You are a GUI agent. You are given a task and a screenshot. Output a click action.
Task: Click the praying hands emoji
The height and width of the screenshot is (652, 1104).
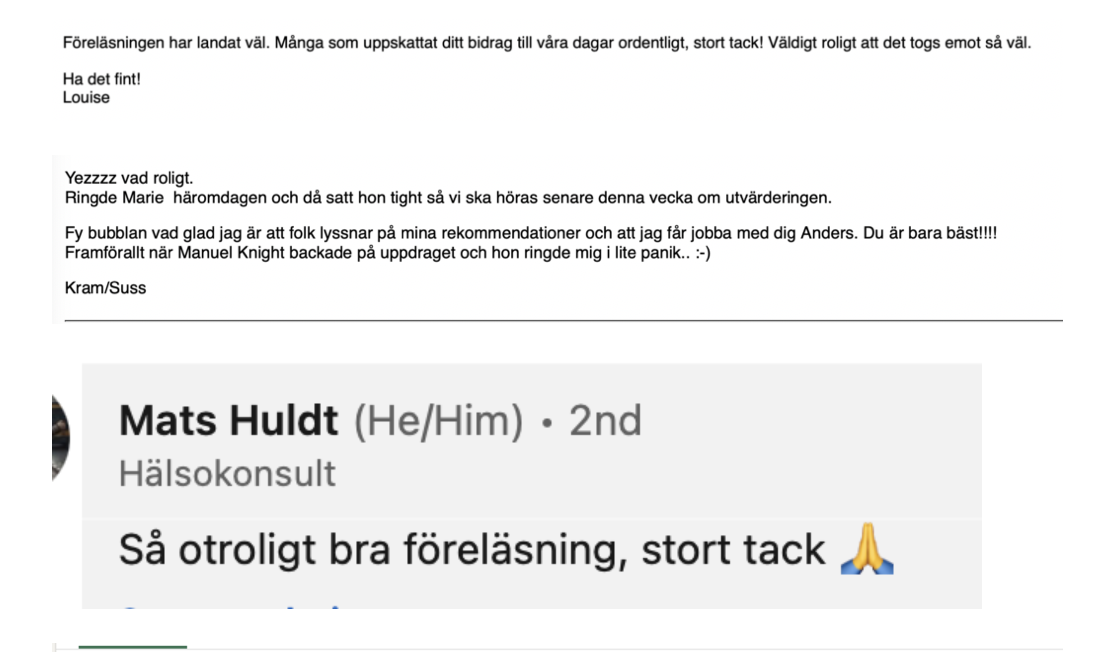click(x=867, y=548)
